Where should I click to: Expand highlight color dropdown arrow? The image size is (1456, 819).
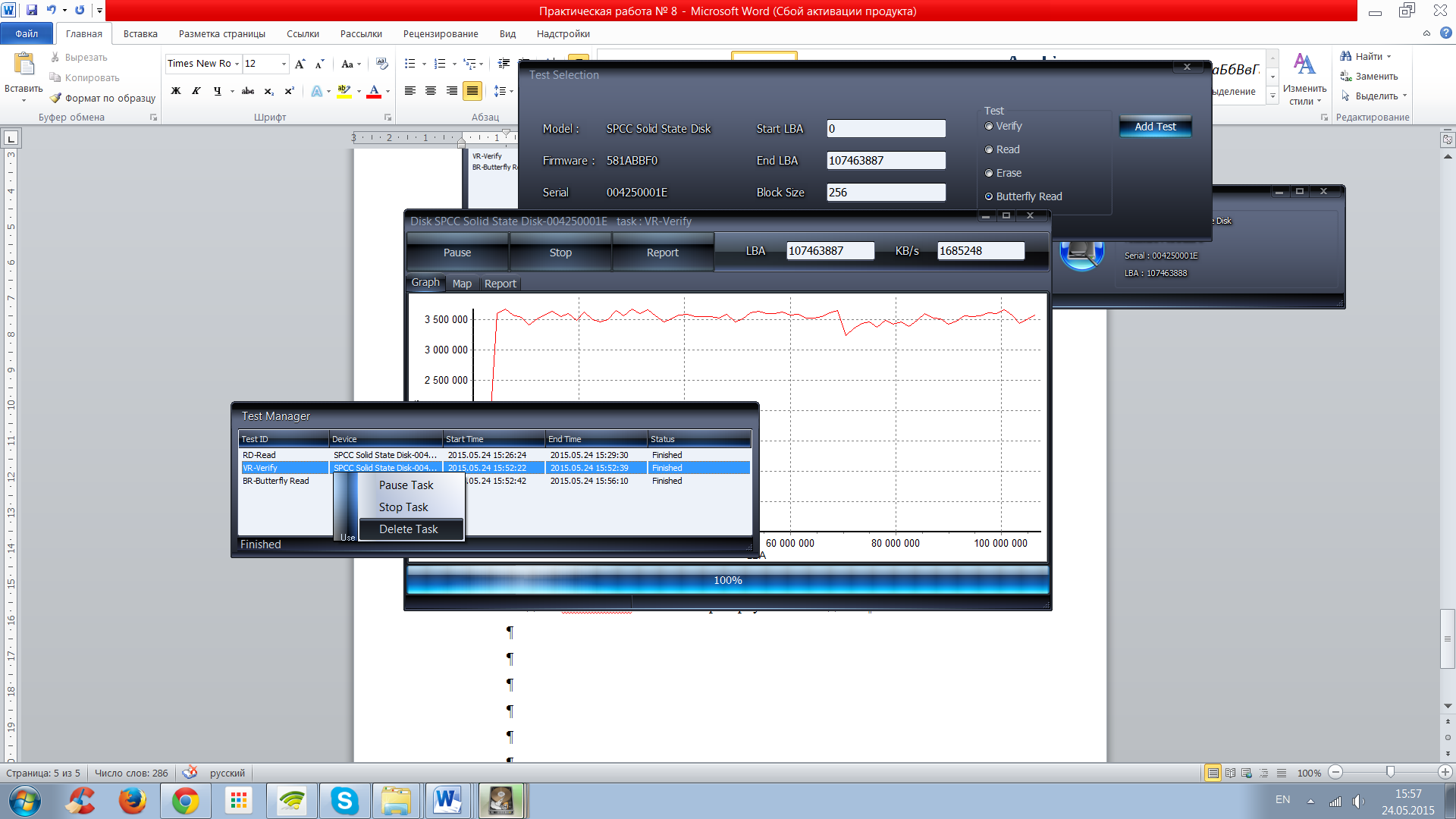coord(359,91)
